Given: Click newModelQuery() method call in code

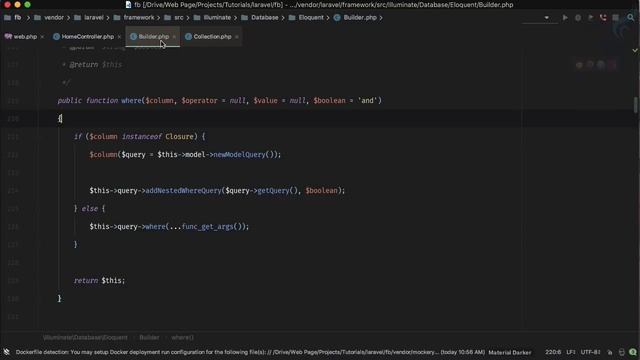Looking at the screenshot, I should 240,154.
